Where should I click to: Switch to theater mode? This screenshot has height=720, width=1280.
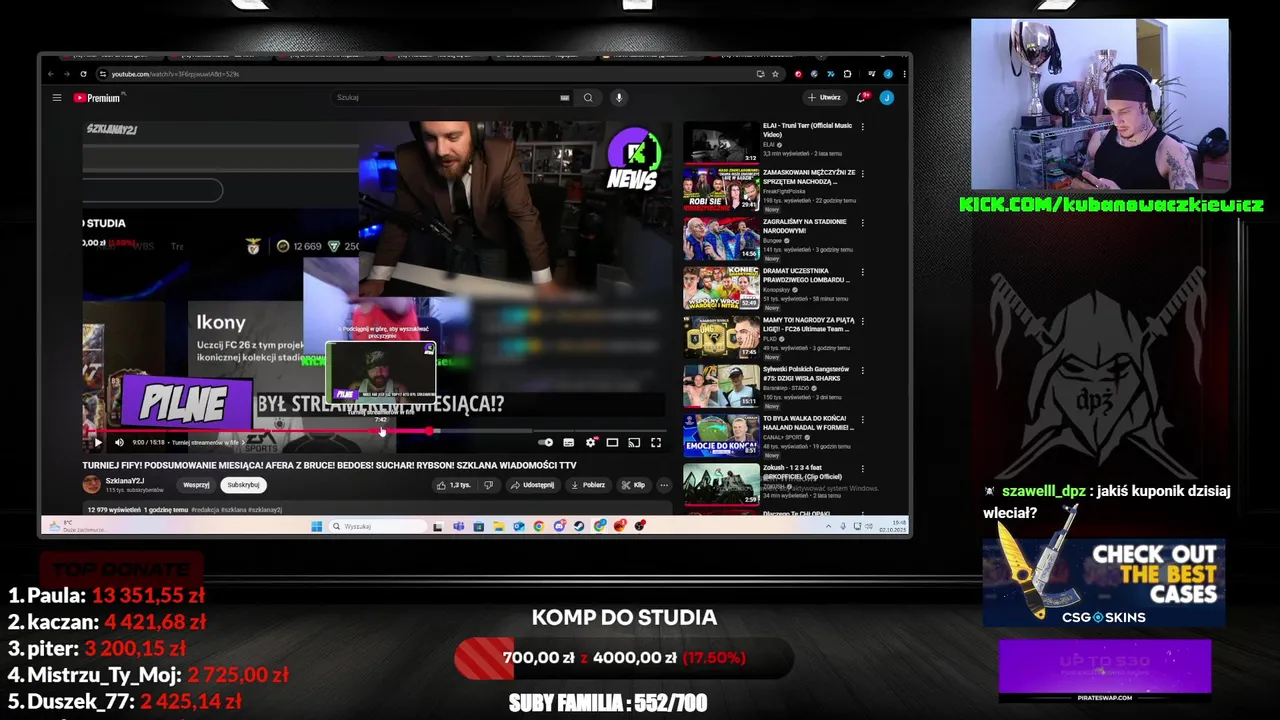coord(612,442)
